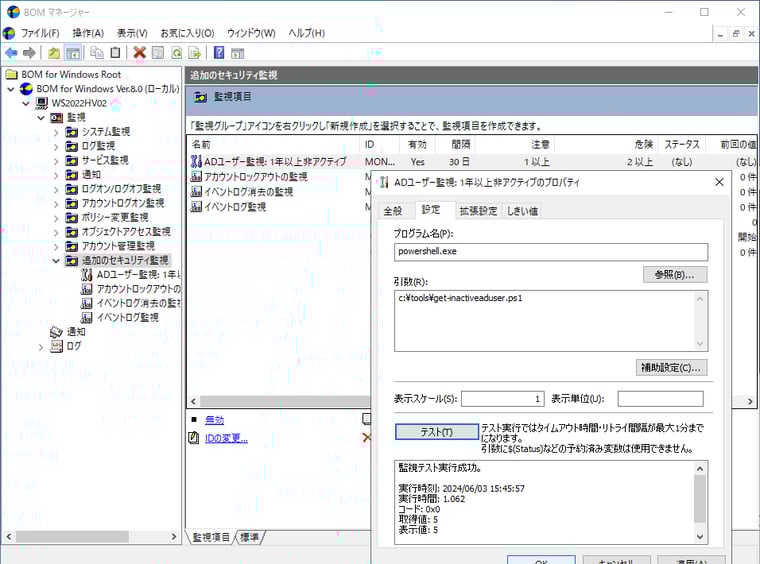The height and width of the screenshot is (564, 760).
Task: Open the ファイル(F) menu
Action: point(40,33)
